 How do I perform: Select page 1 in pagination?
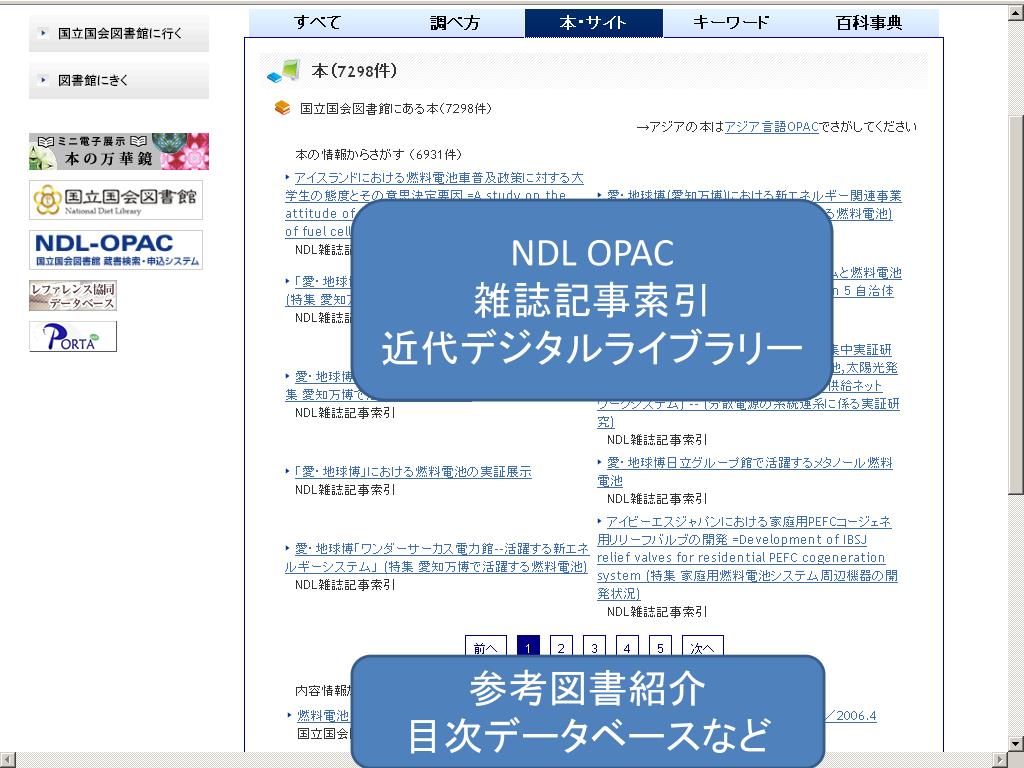click(528, 647)
